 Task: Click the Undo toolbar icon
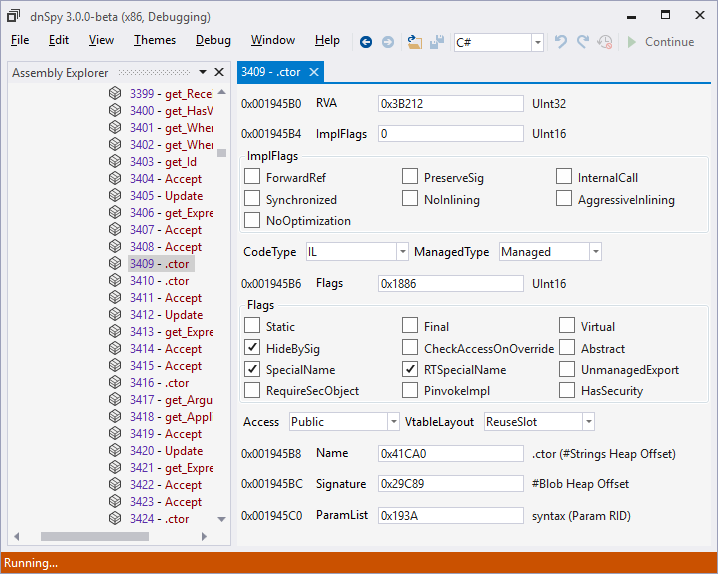(560, 42)
